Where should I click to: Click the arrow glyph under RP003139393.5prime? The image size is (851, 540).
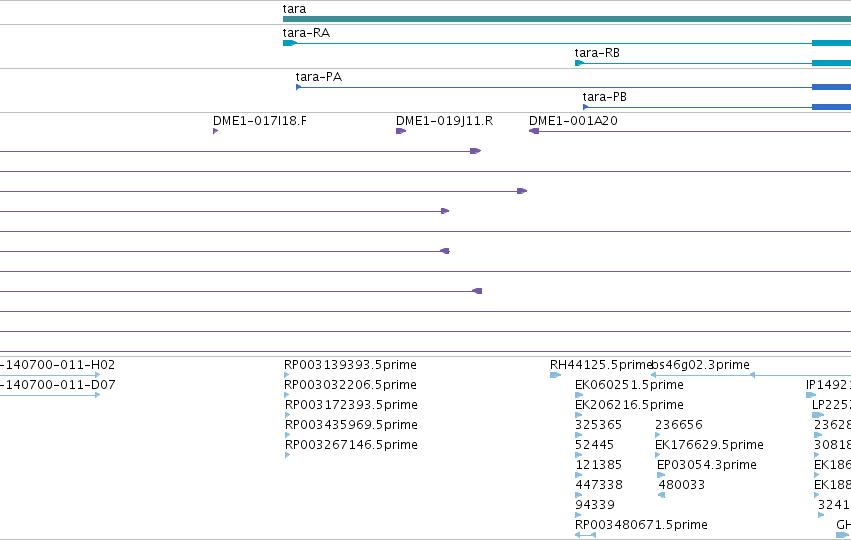(287, 375)
